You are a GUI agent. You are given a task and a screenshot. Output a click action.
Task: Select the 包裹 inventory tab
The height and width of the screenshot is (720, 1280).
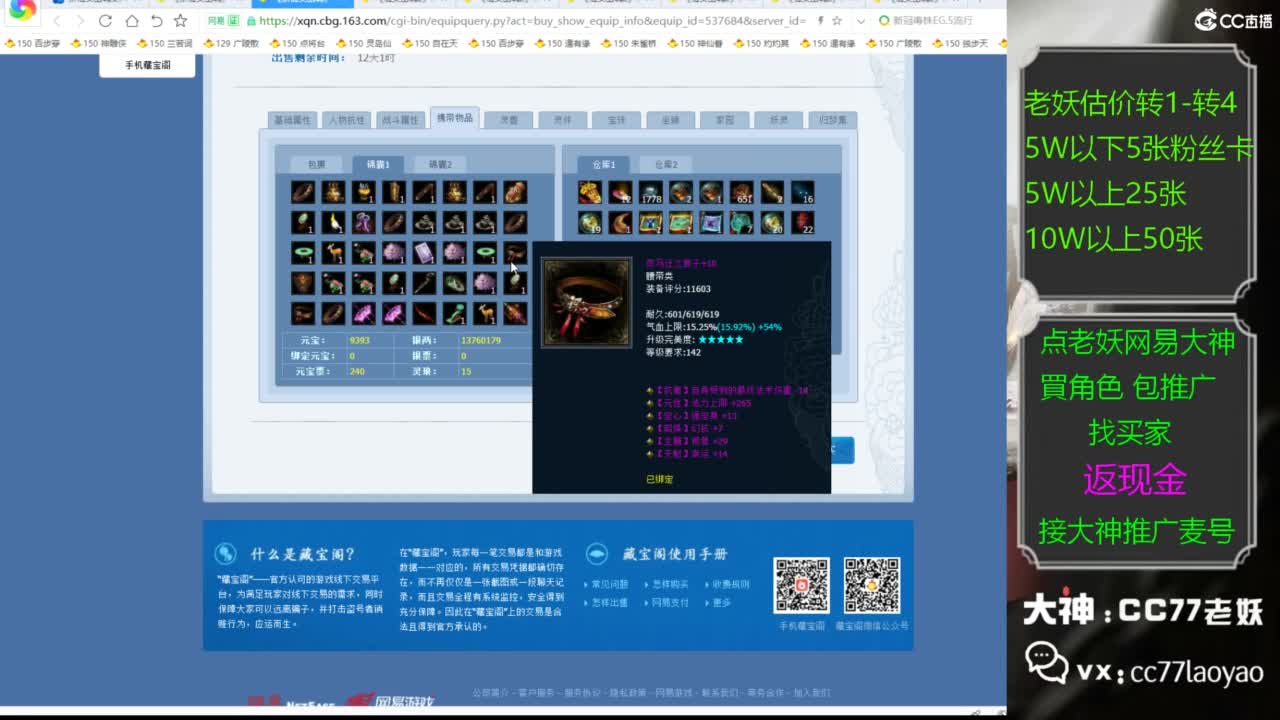[x=316, y=164]
